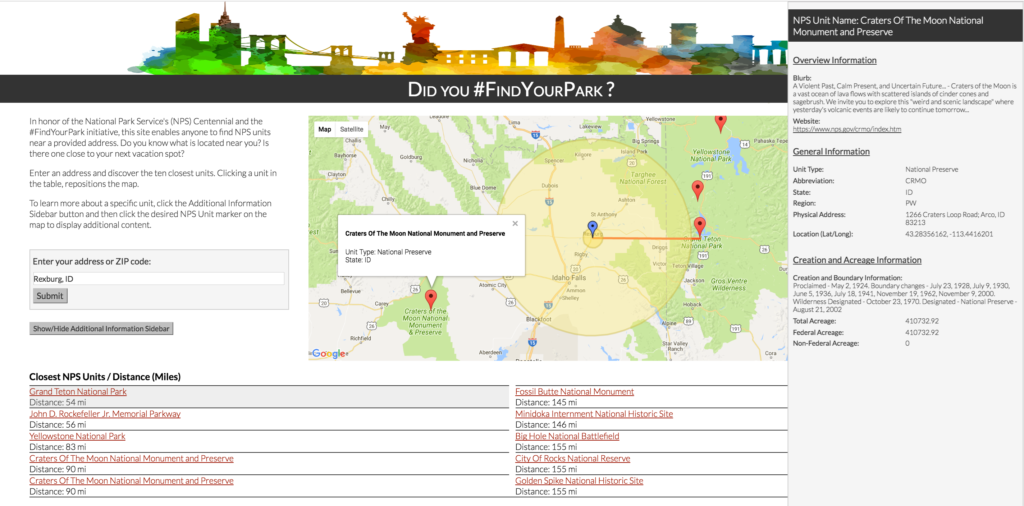Click the Submit button
Image resolution: width=1024 pixels, height=506 pixels.
(50, 296)
